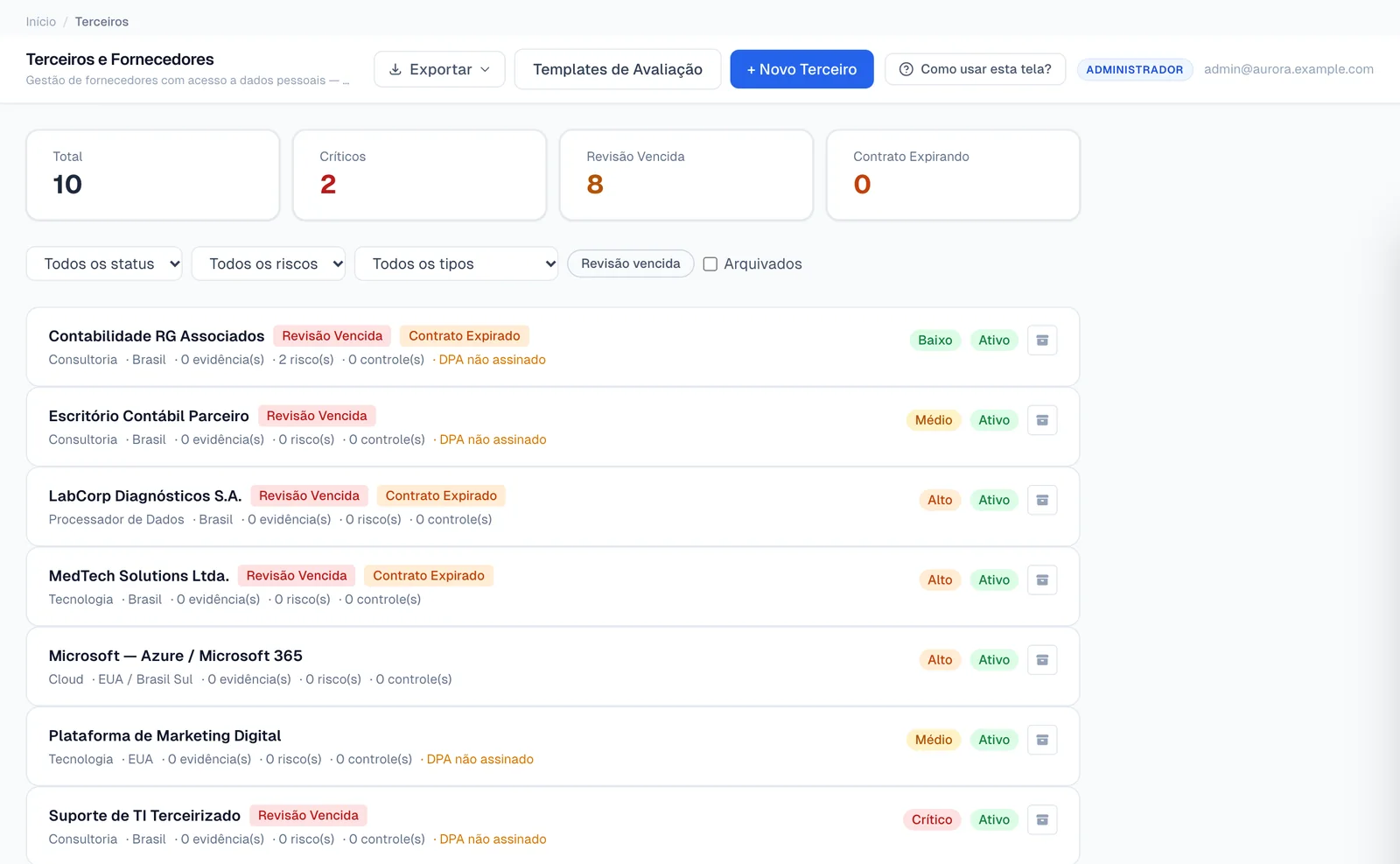1400x864 pixels.
Task: Click the Baixo risk badge
Action: point(935,341)
